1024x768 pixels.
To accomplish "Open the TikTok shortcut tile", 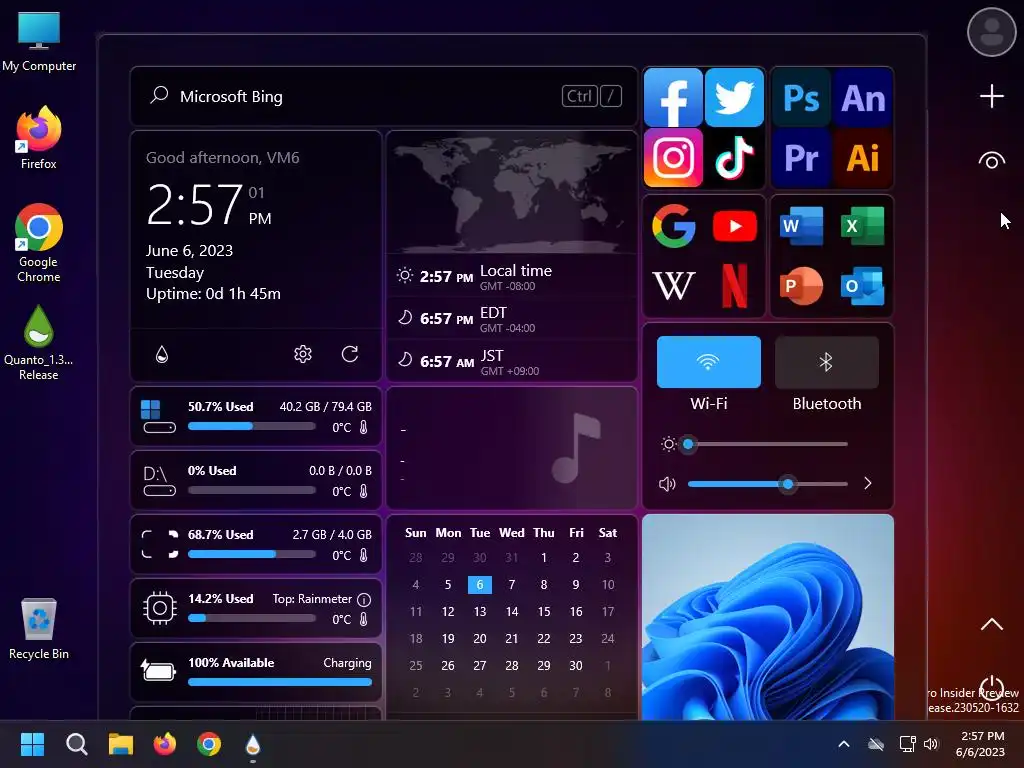I will pyautogui.click(x=734, y=157).
